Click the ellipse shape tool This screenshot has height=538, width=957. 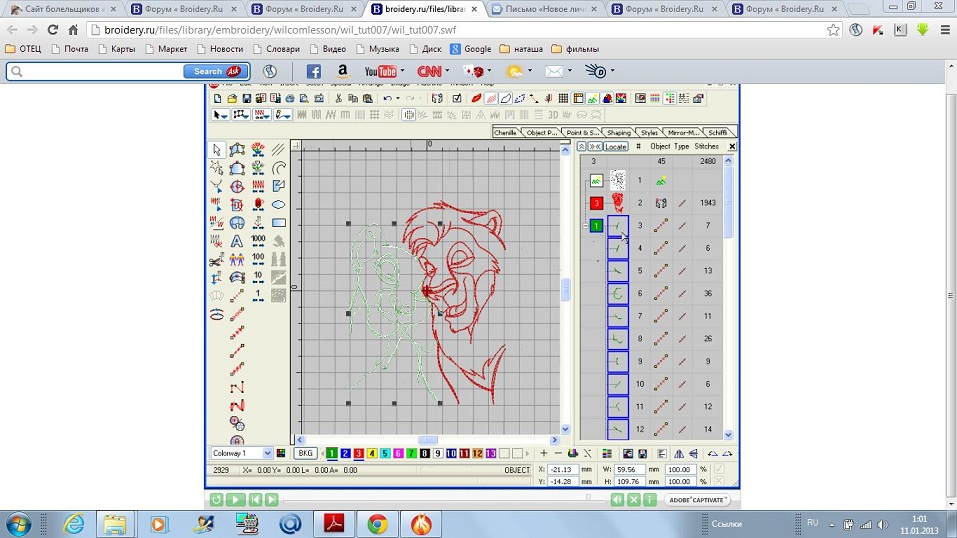click(x=279, y=204)
